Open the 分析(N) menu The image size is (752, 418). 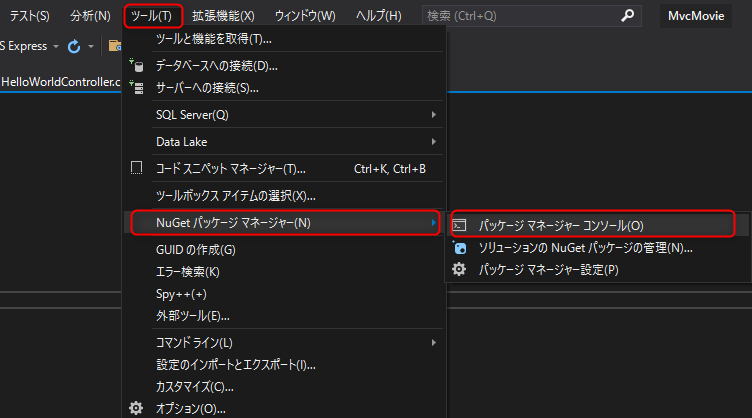click(90, 16)
